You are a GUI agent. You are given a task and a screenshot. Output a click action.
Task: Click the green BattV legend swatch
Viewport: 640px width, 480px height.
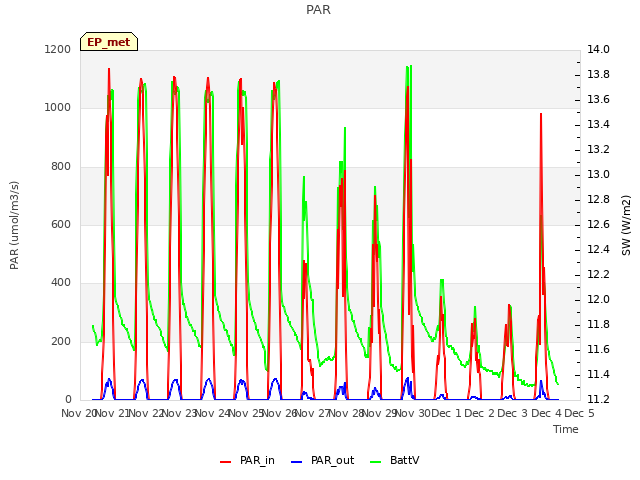[376, 462]
